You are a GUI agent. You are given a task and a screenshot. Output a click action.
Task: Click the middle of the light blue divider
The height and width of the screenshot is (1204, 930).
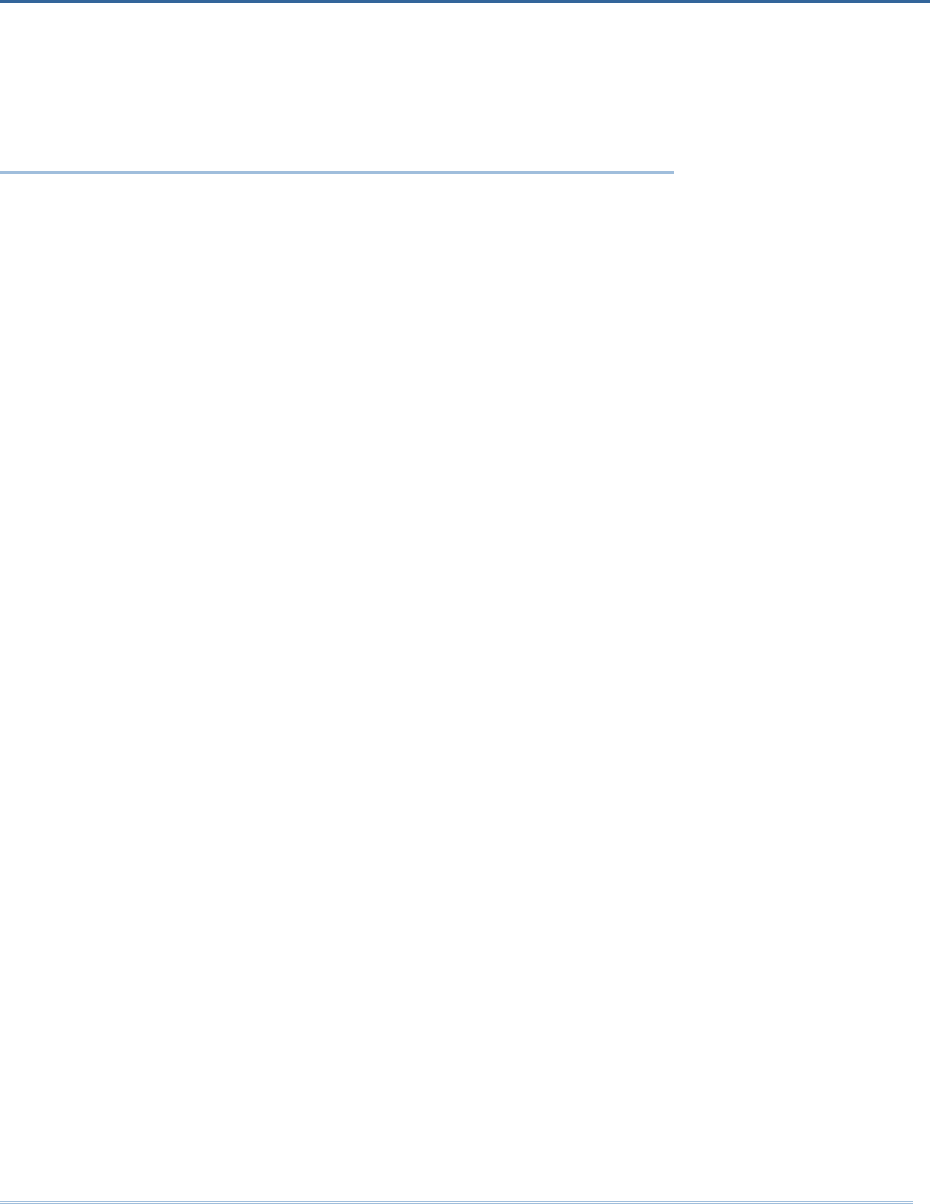click(x=337, y=172)
